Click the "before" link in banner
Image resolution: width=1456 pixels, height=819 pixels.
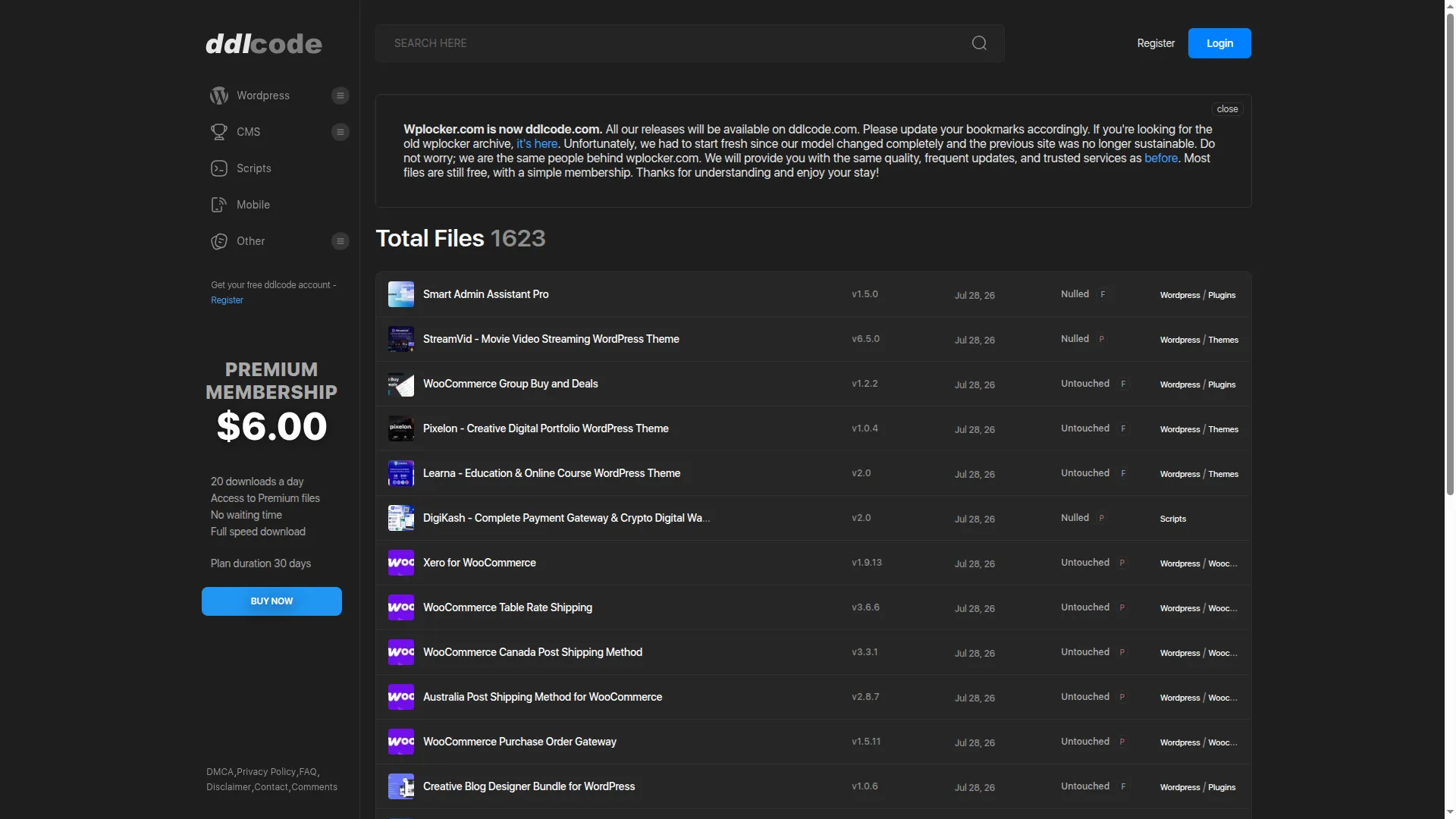click(1161, 158)
